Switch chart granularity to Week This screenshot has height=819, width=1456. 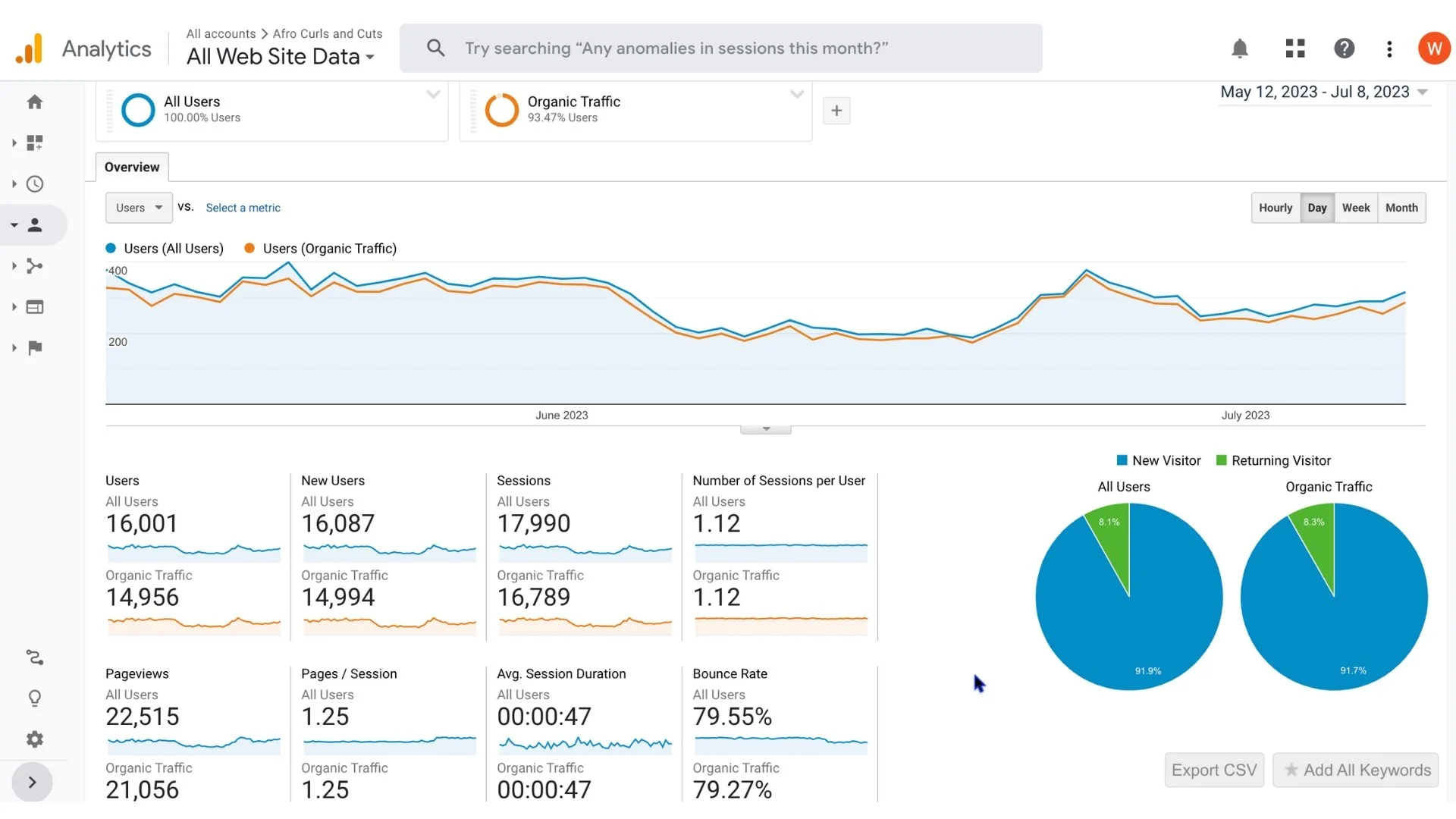tap(1355, 208)
